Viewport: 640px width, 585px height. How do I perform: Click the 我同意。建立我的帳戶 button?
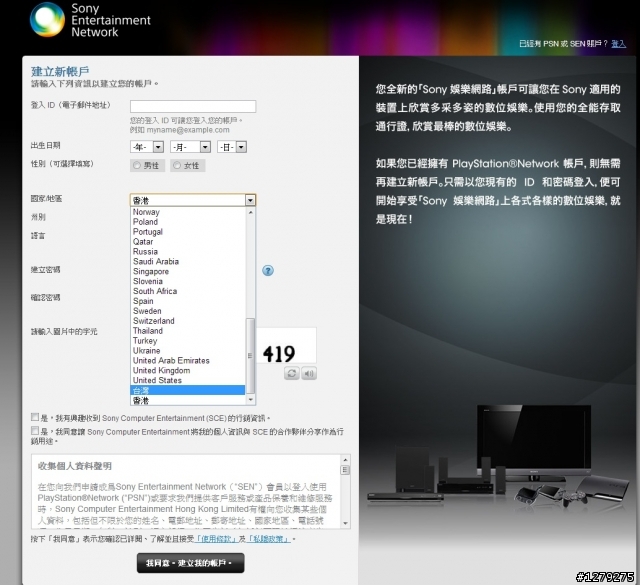coord(191,563)
